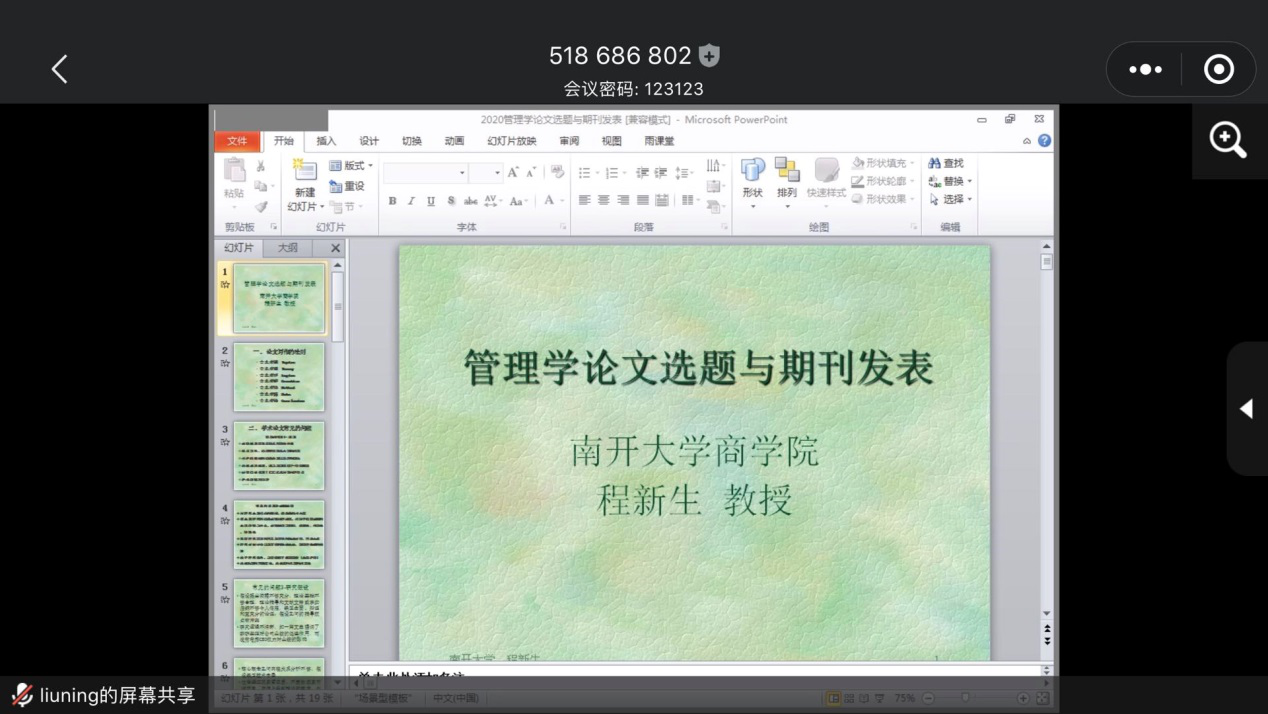Click the Text Direction icon

(715, 165)
